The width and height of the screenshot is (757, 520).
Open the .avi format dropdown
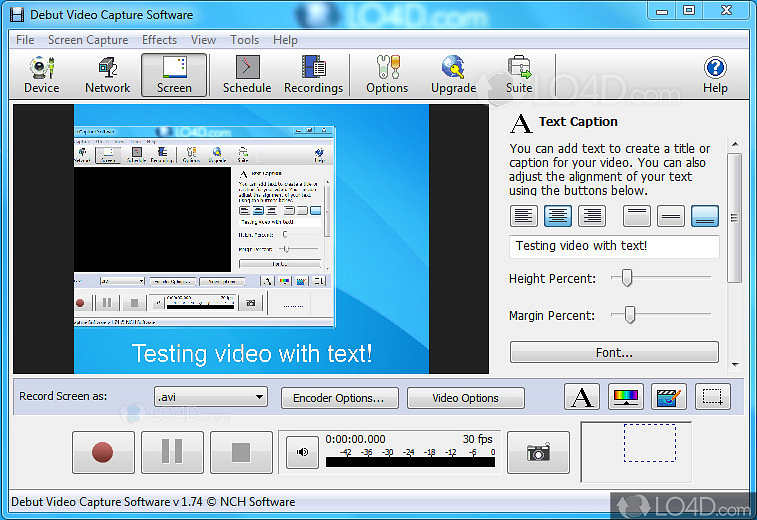(210, 397)
